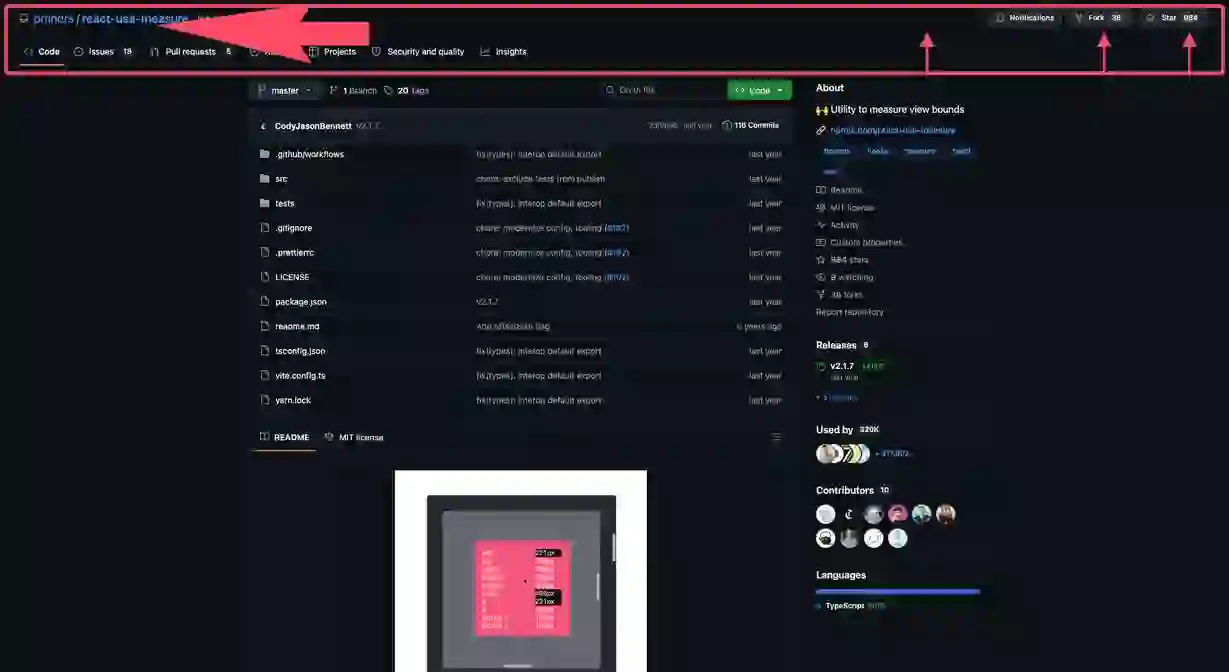This screenshot has height=672, width=1229.
Task: Open the .github/workflows folder name
Action: click(309, 154)
